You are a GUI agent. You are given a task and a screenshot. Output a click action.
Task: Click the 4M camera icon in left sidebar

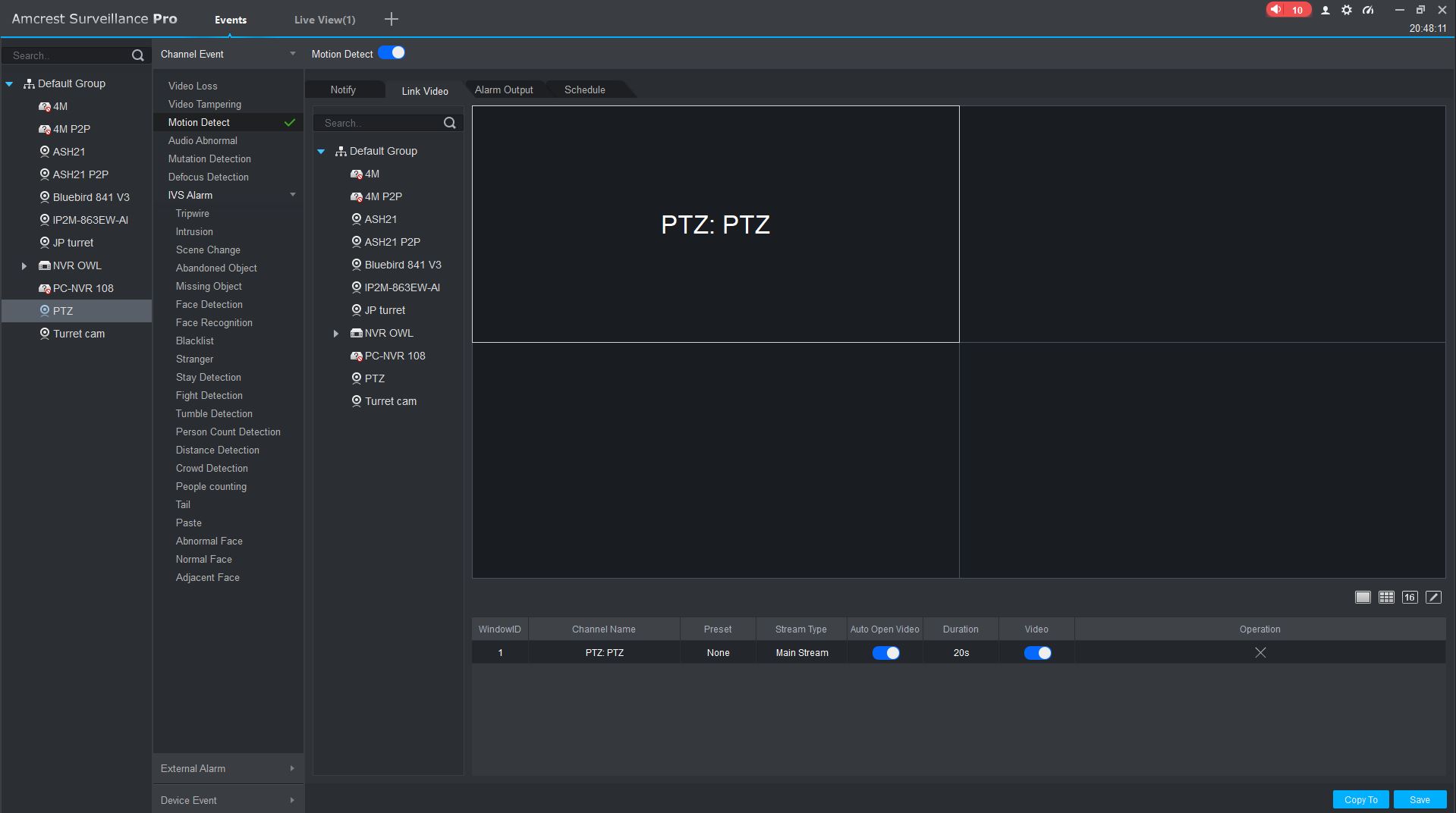(x=45, y=107)
